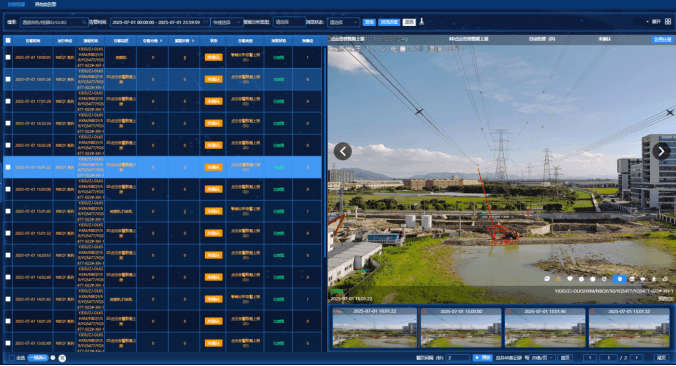Click the heart favorite icon on image
The width and height of the screenshot is (676, 366).
tap(570, 279)
